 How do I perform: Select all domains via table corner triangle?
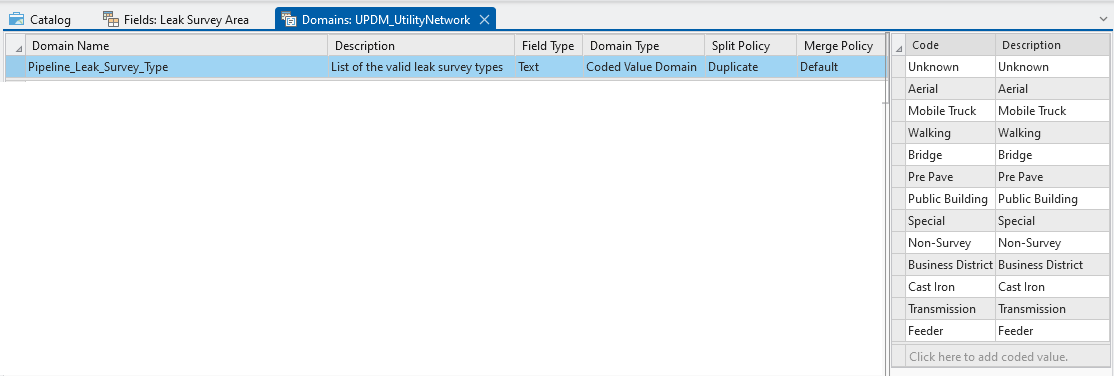(15, 45)
